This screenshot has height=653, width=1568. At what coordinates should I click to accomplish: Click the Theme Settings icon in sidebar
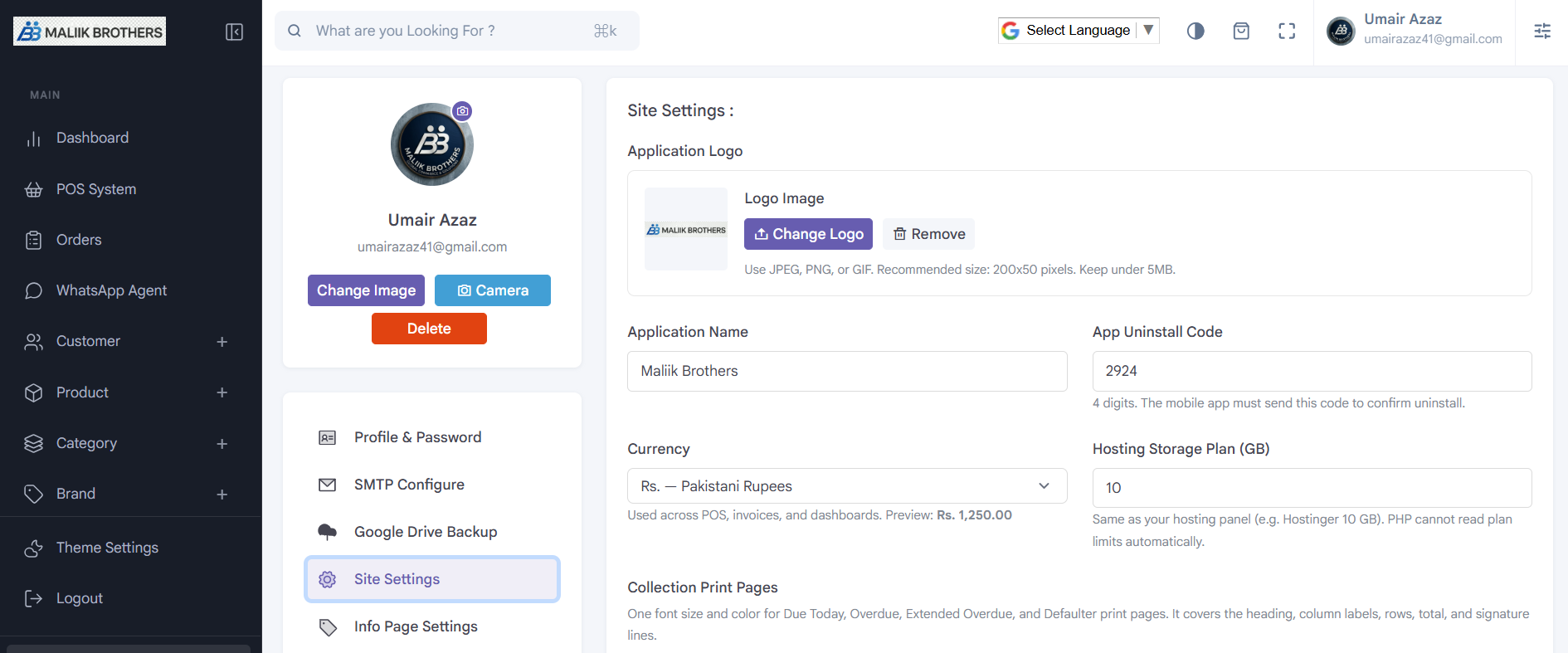pyautogui.click(x=33, y=548)
